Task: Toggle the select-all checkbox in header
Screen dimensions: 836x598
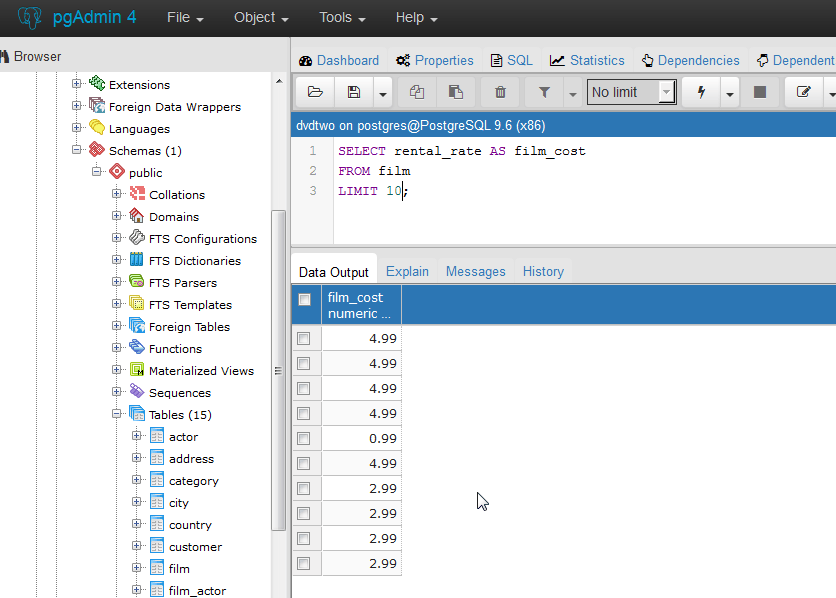Action: click(x=304, y=300)
